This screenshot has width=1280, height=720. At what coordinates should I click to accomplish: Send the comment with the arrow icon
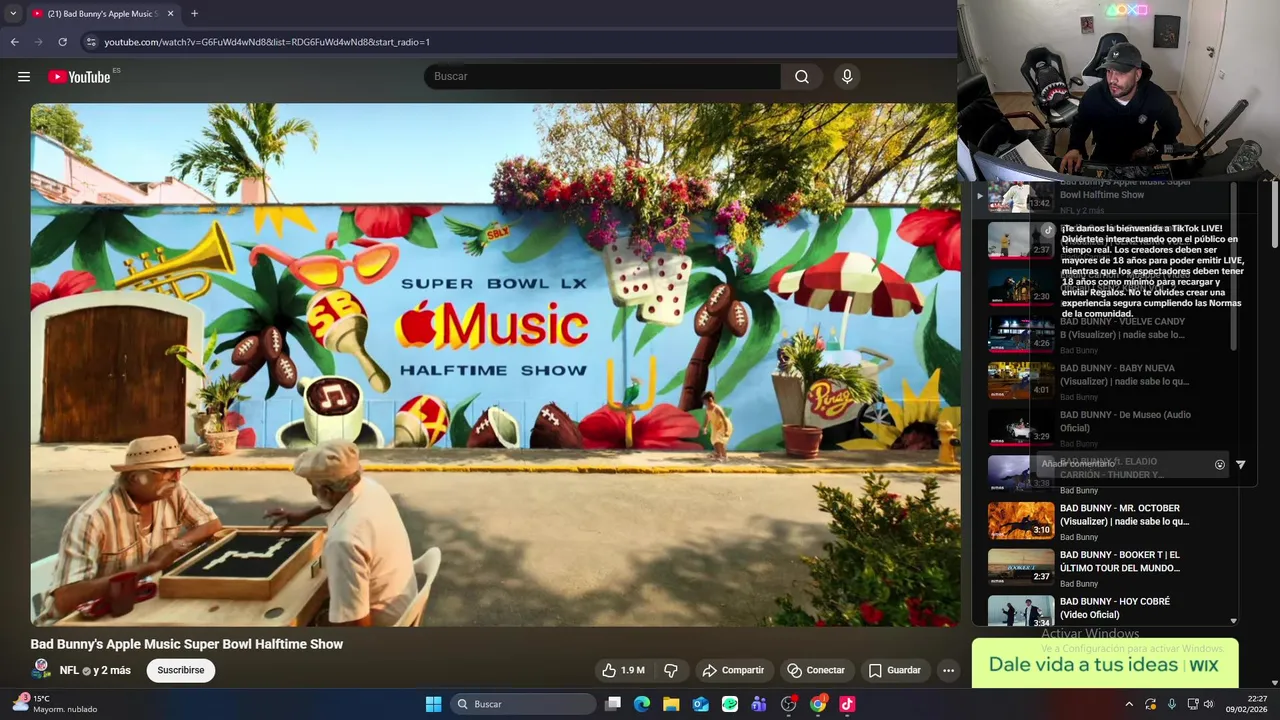click(1241, 464)
